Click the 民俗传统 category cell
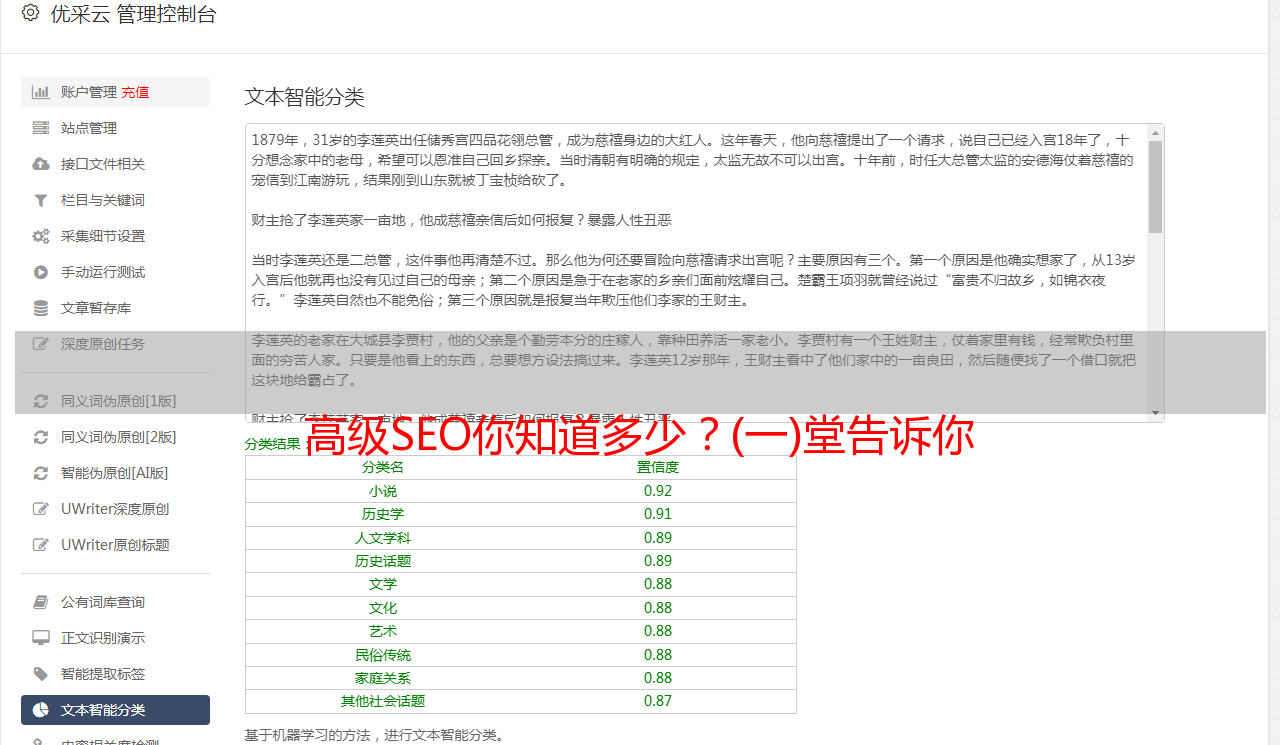Image resolution: width=1280 pixels, height=745 pixels. tap(383, 655)
